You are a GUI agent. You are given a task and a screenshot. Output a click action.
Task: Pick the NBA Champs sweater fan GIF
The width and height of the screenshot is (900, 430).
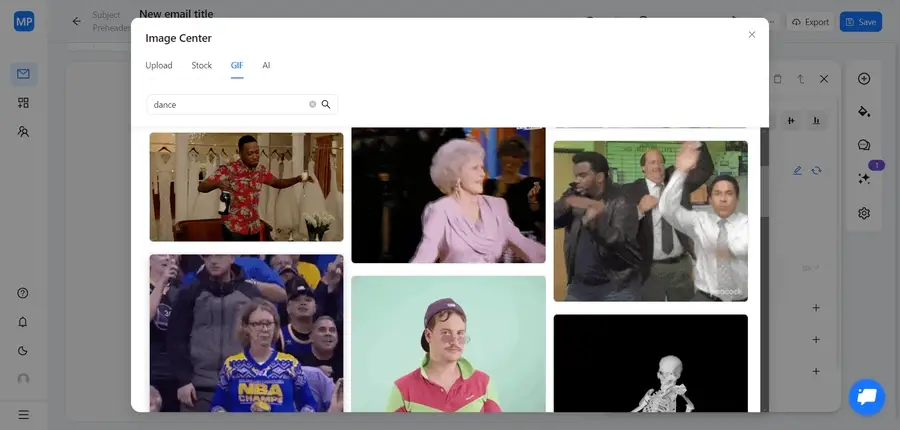click(246, 333)
